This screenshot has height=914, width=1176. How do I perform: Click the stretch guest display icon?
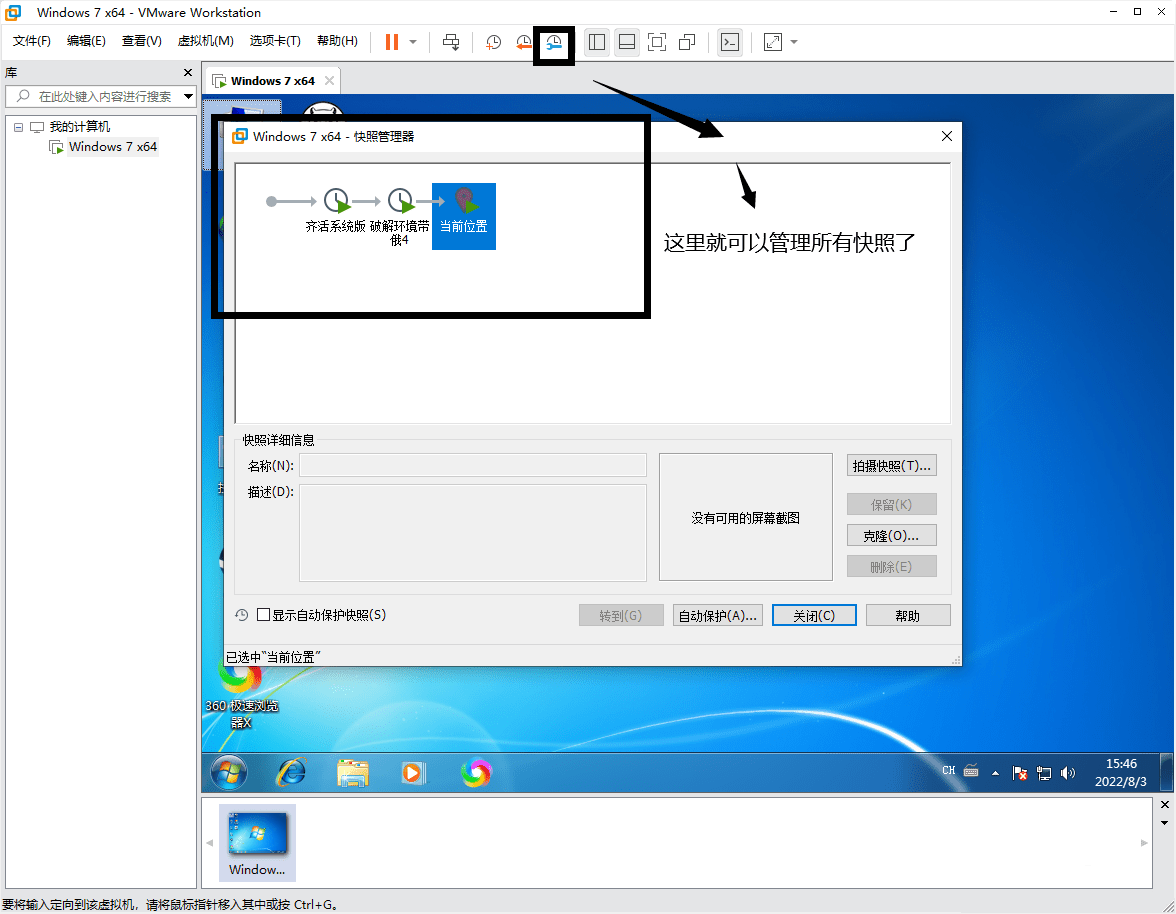click(x=772, y=42)
